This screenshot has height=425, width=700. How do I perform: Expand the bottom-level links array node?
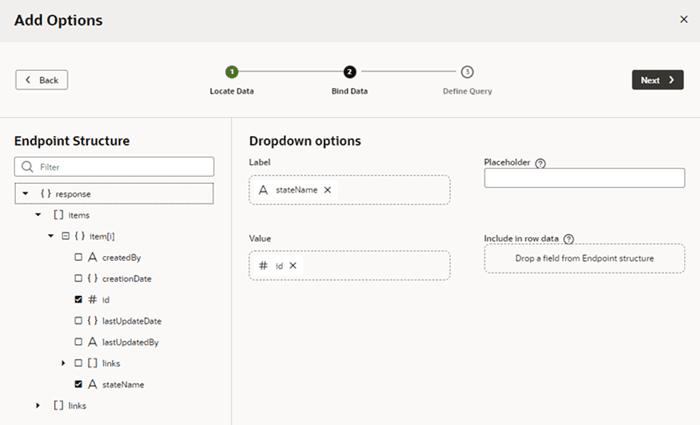38,406
